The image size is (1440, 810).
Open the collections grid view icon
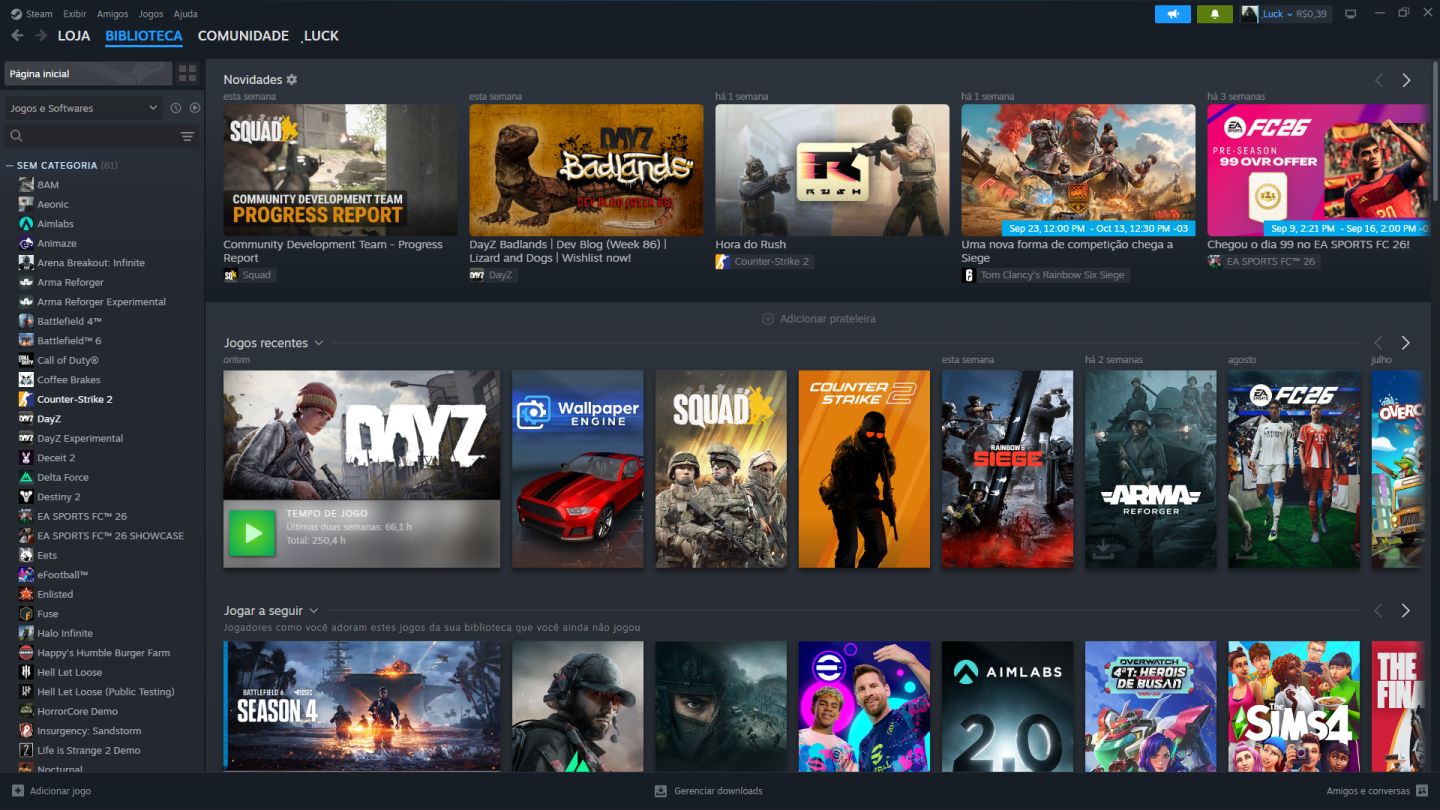(187, 73)
